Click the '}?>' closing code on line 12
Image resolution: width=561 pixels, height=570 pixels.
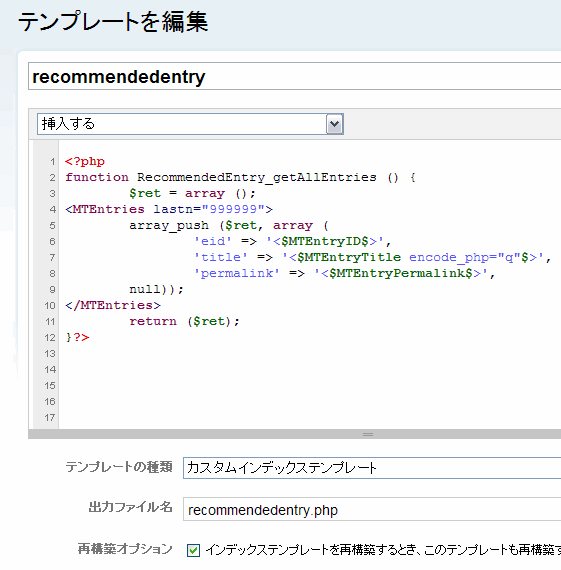[77, 337]
